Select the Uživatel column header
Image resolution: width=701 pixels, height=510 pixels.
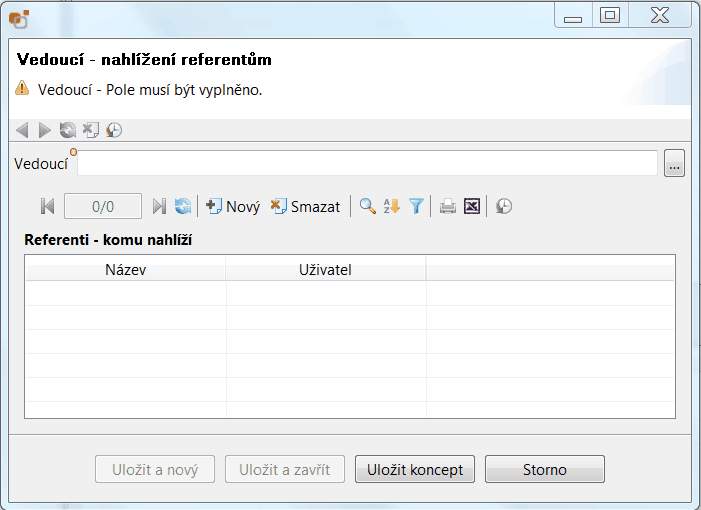tap(325, 270)
